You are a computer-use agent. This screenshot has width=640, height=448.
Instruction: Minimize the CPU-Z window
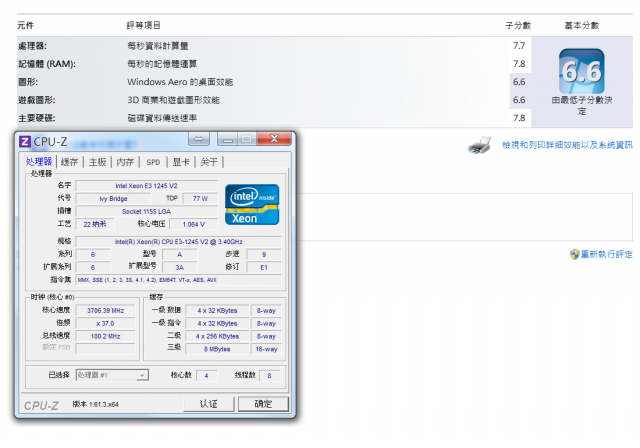(x=228, y=139)
